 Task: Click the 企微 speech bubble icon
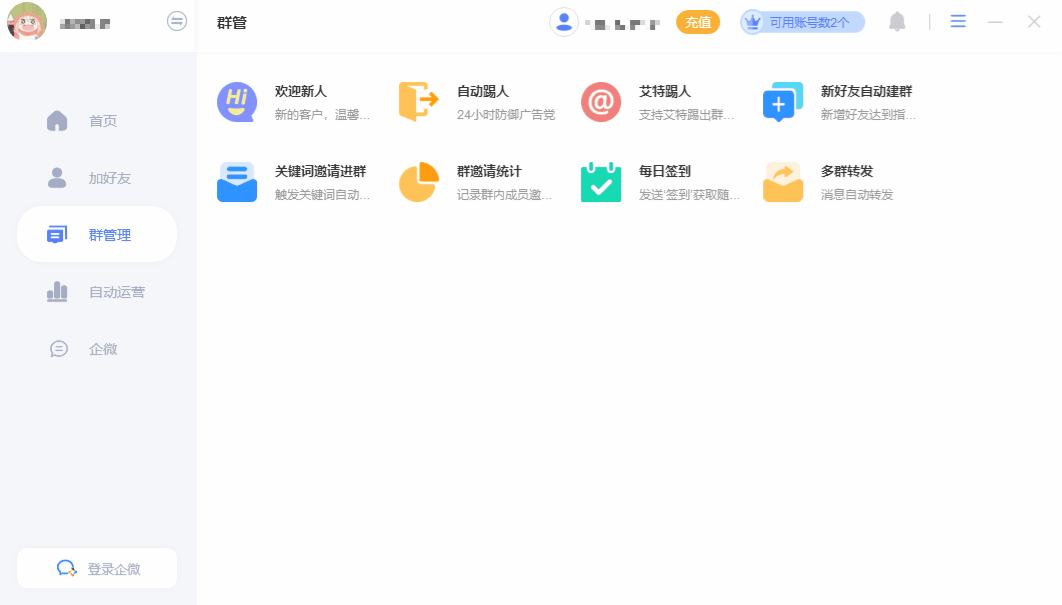(x=59, y=349)
